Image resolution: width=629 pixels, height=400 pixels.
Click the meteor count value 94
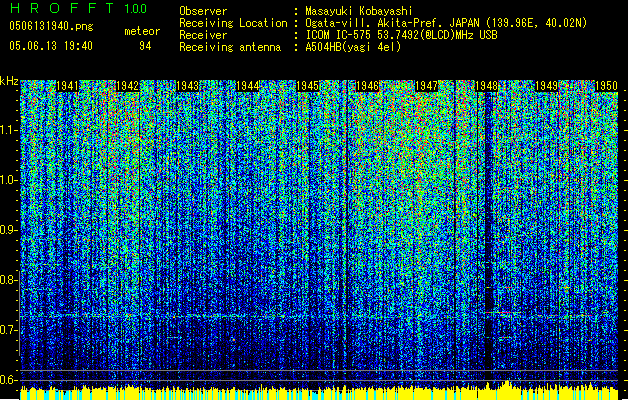145,46
